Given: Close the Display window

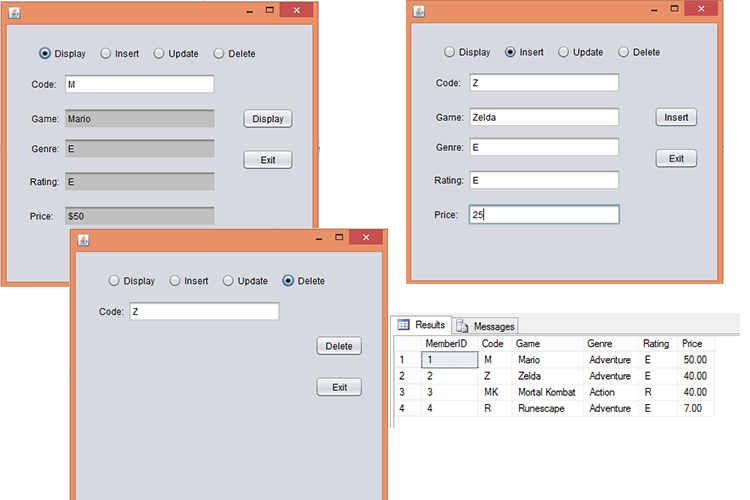Looking at the screenshot, I should click(x=297, y=10).
